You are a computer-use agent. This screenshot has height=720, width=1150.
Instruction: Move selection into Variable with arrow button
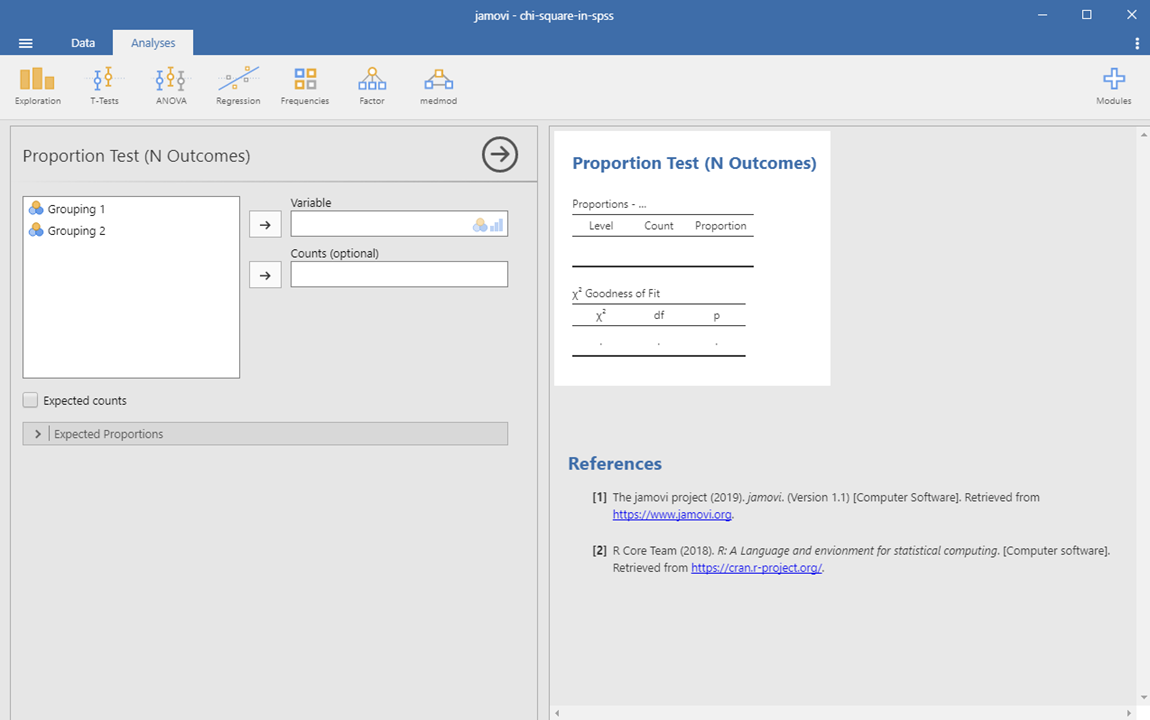[265, 225]
